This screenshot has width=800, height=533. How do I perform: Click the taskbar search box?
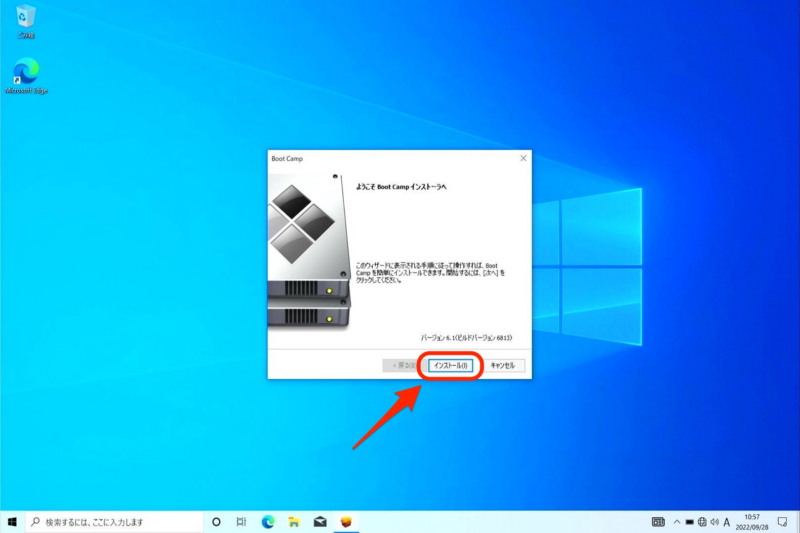(114, 522)
